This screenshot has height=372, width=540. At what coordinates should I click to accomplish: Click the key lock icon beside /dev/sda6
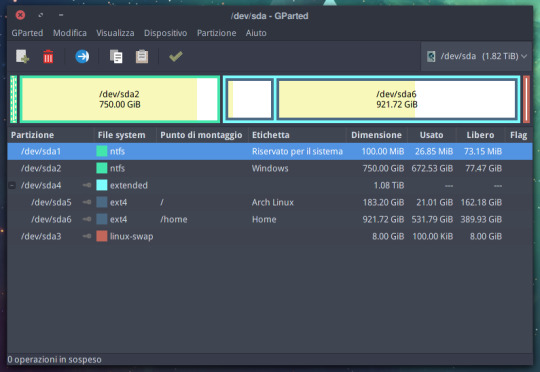pos(87,219)
